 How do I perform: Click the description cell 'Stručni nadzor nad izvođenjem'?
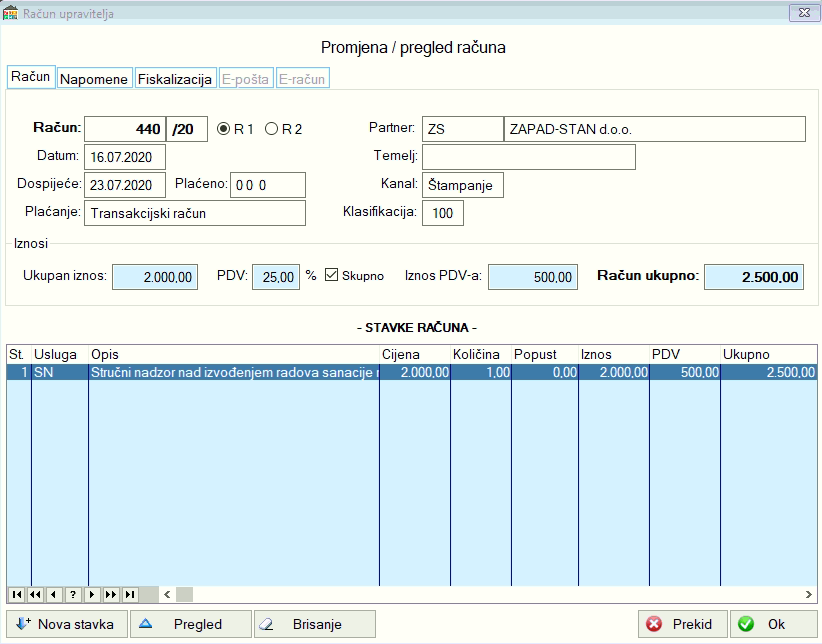click(234, 372)
